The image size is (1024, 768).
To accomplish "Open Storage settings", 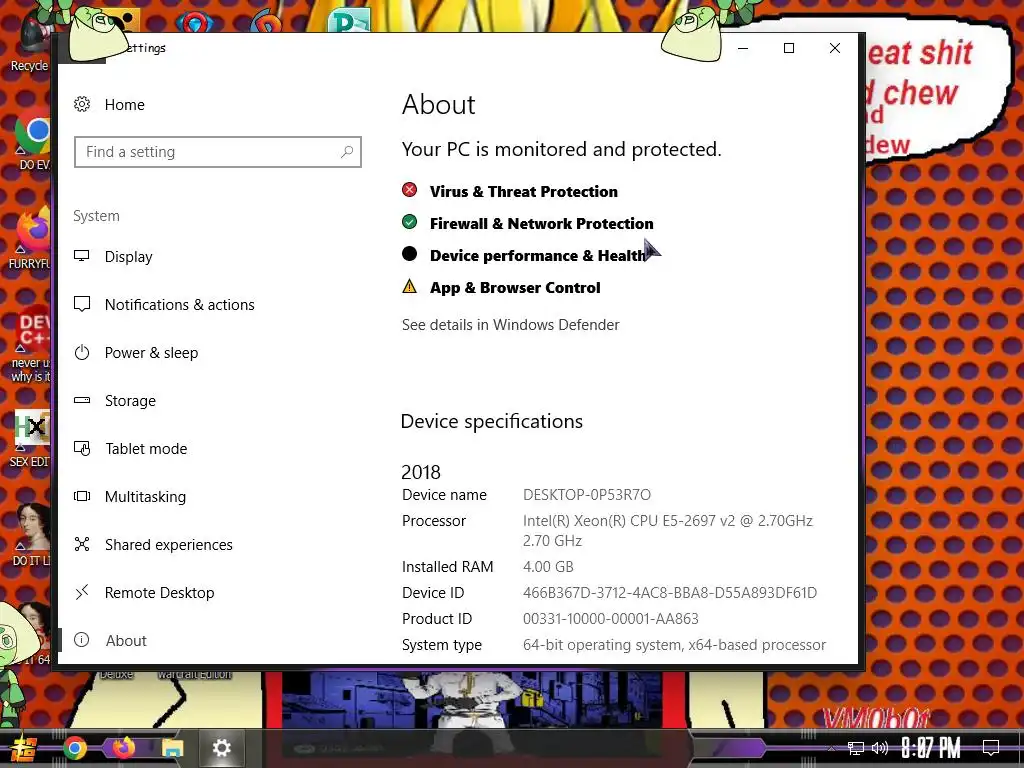I will pyautogui.click(x=130, y=400).
